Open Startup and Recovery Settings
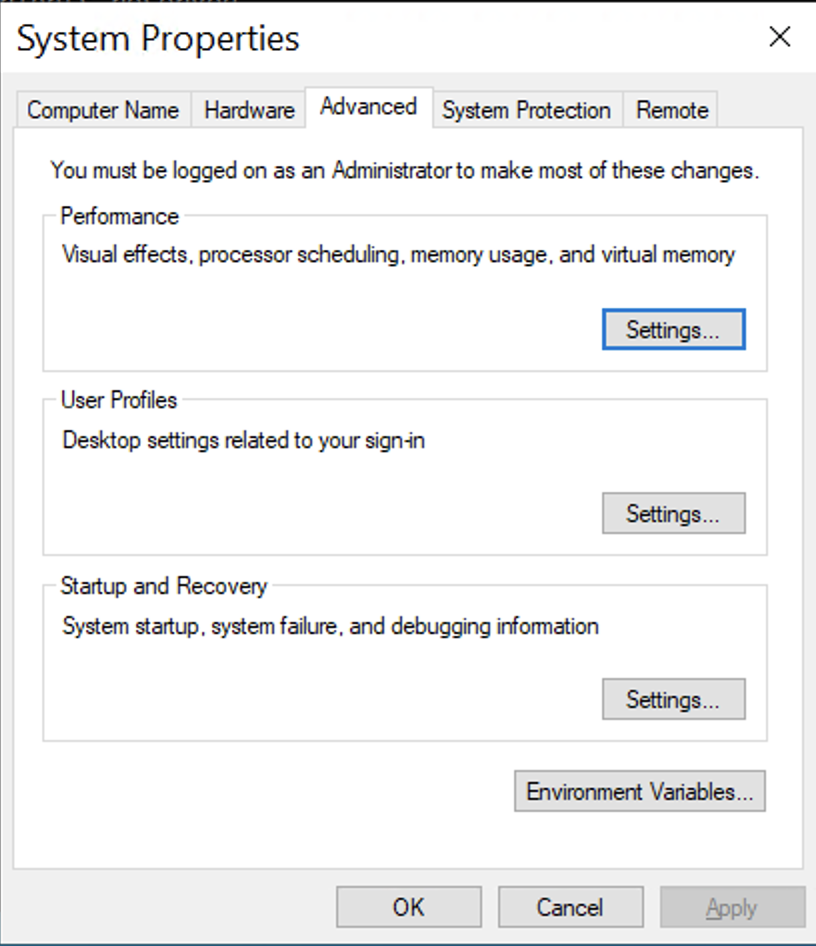The image size is (816, 946). [673, 699]
